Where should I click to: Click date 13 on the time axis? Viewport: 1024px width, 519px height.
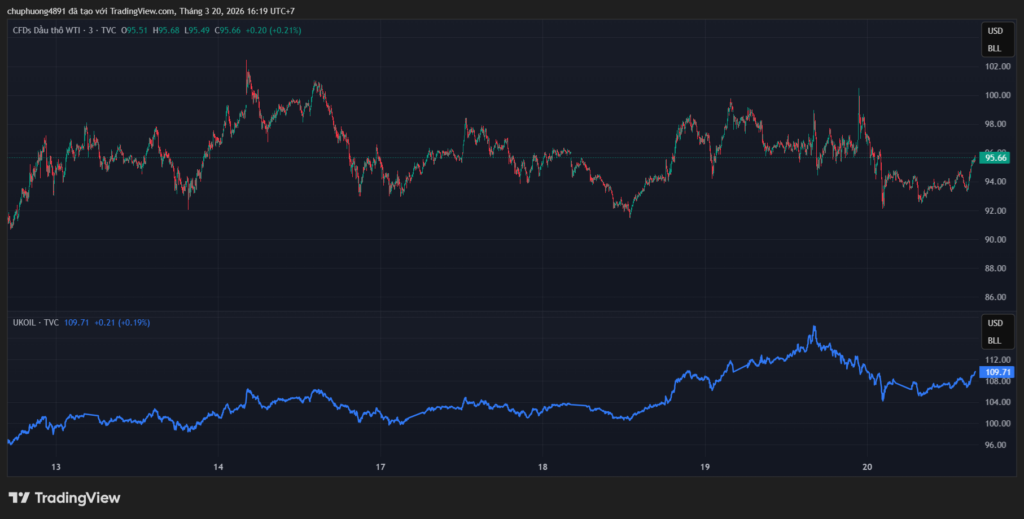[x=56, y=467]
